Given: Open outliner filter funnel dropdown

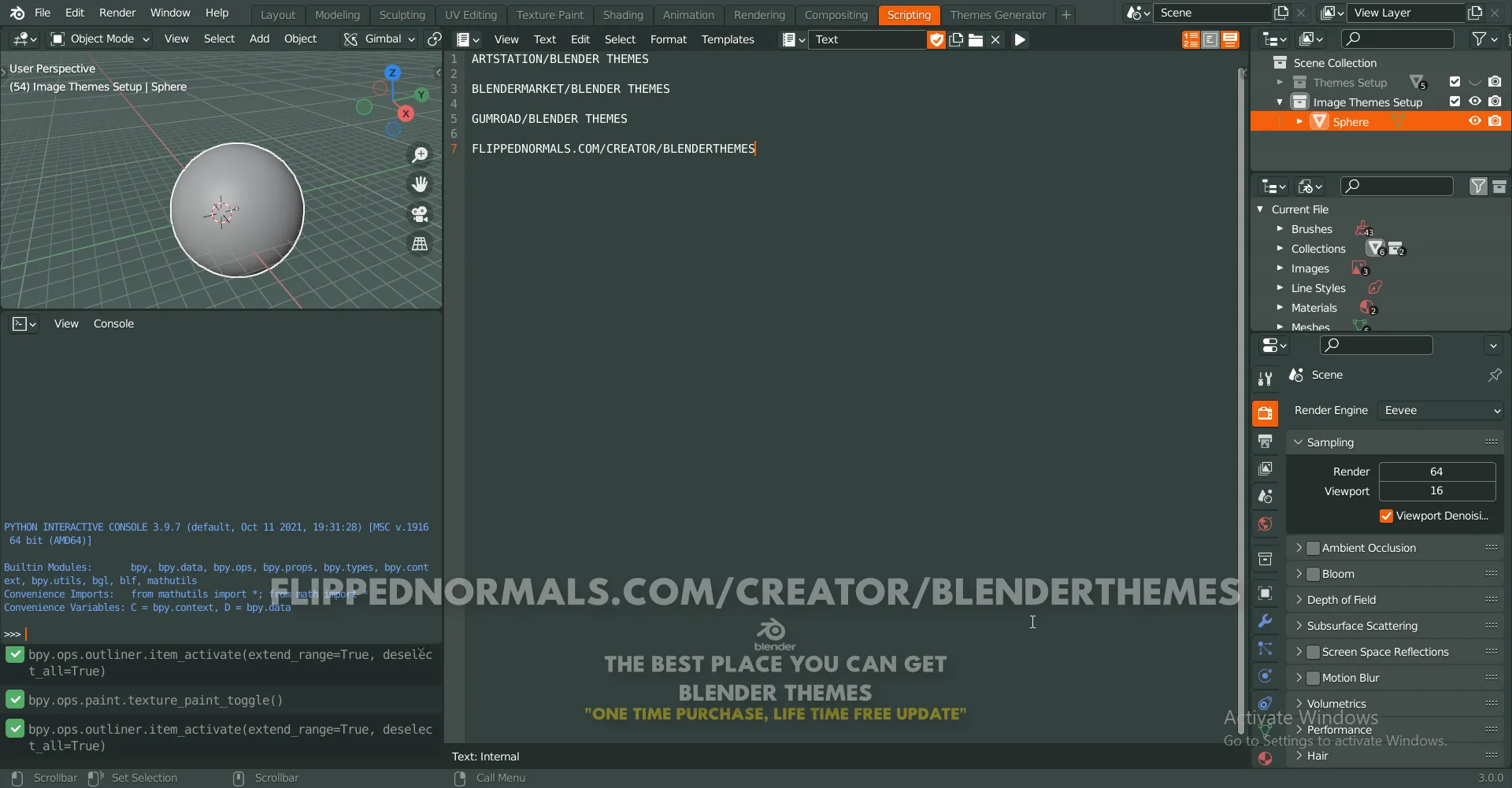Looking at the screenshot, I should click(1484, 39).
